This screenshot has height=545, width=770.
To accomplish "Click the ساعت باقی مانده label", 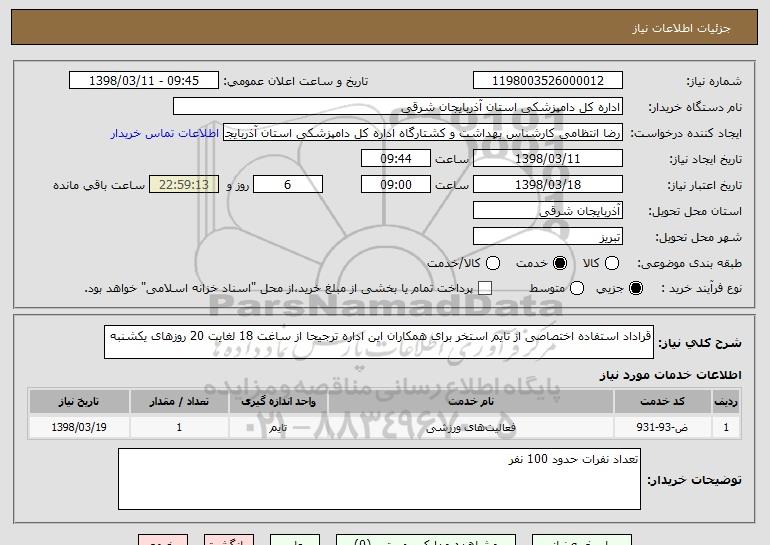I will (x=99, y=185).
